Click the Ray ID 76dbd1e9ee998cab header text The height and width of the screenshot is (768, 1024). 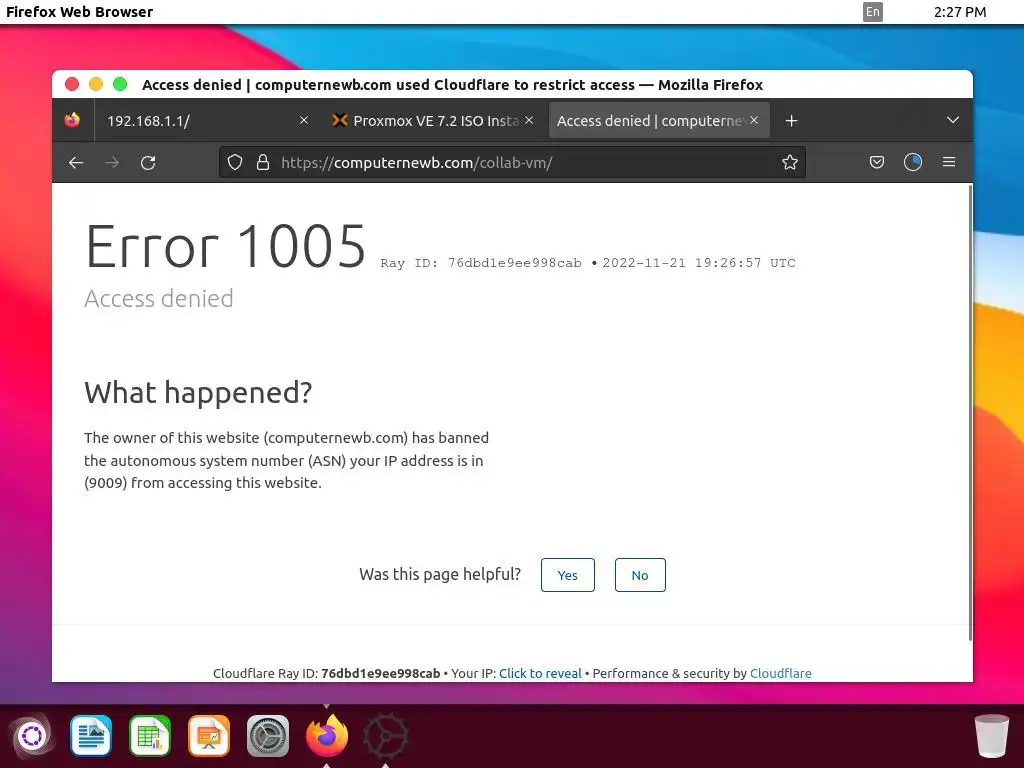(x=481, y=263)
